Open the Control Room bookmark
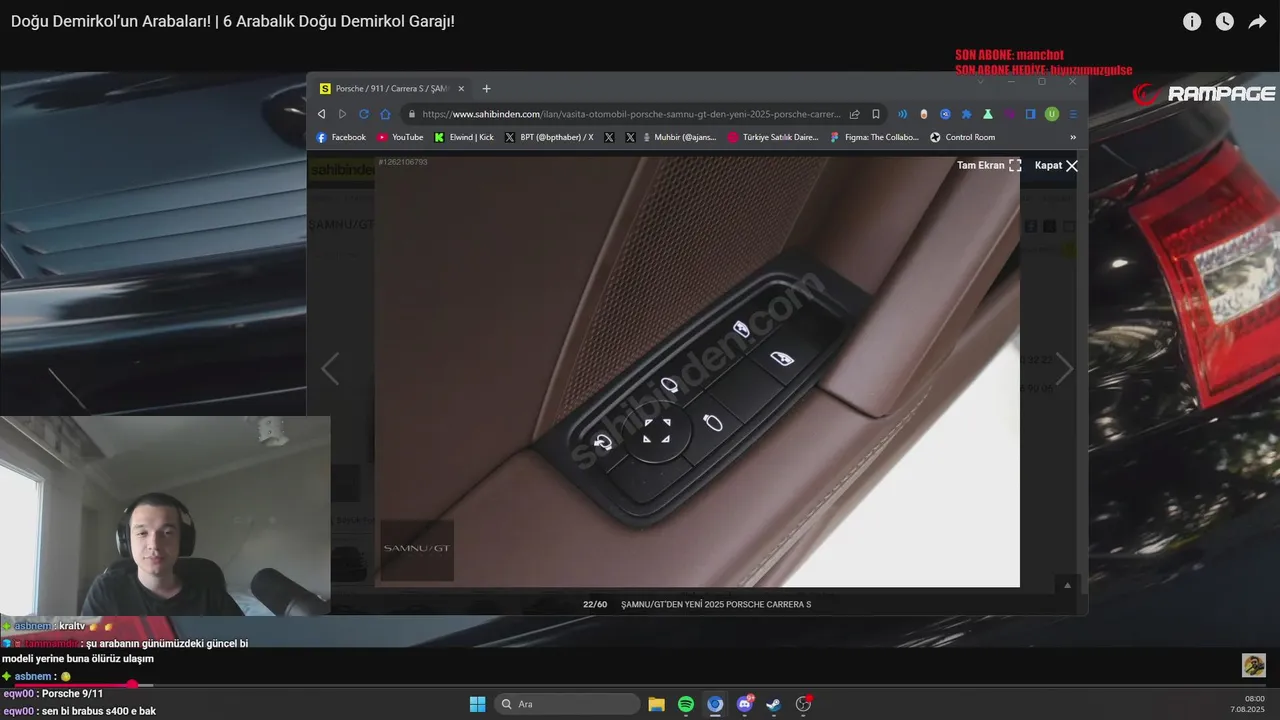This screenshot has width=1280, height=720. [x=962, y=137]
